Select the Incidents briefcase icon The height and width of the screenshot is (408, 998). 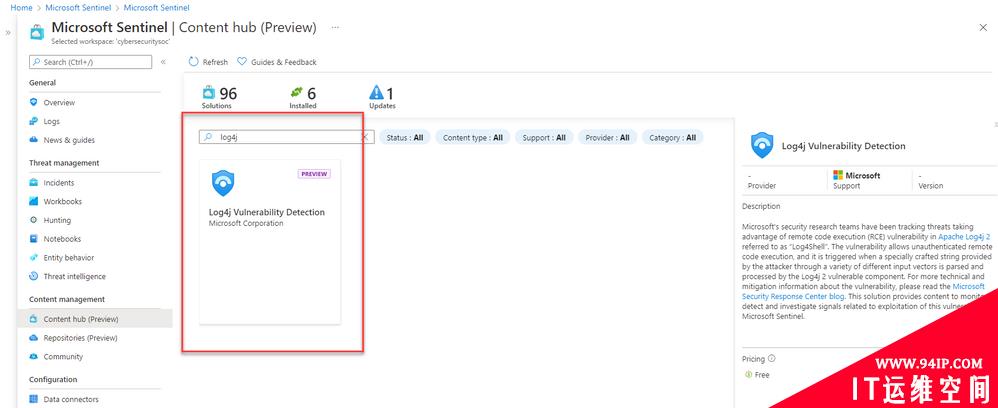pos(34,183)
